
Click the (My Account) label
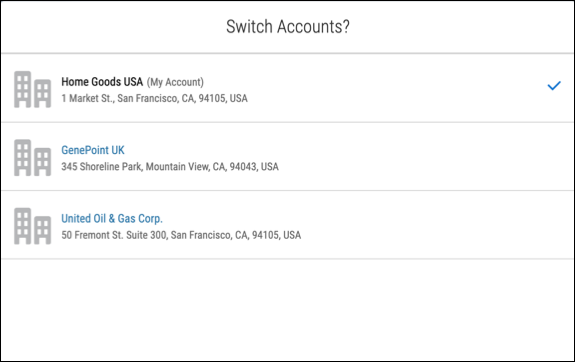tap(175, 82)
